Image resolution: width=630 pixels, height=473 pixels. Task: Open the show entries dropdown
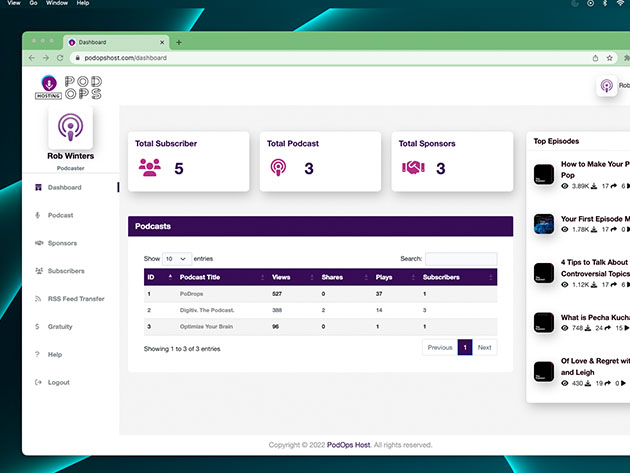[x=176, y=258]
